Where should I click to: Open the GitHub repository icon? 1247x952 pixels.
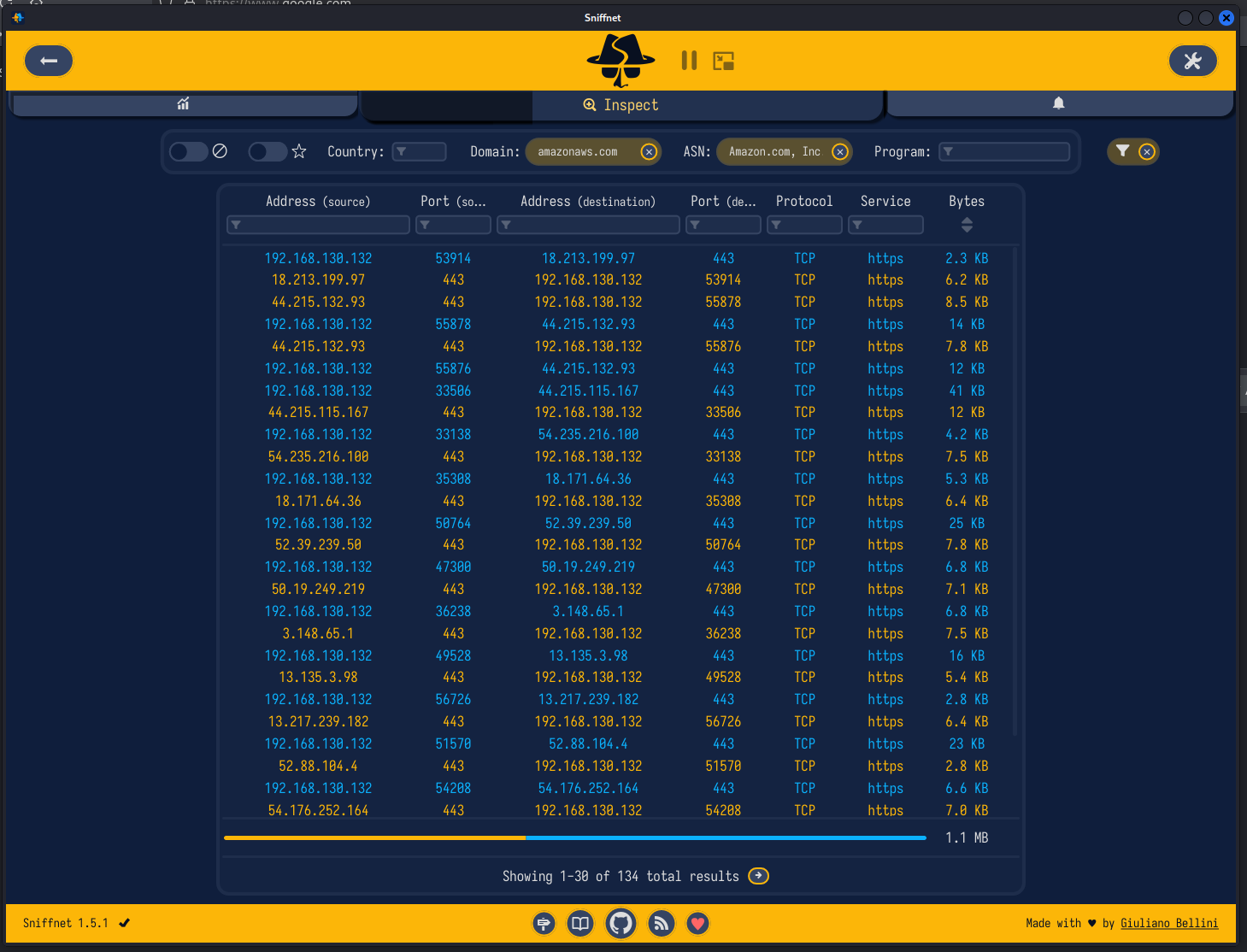621,923
